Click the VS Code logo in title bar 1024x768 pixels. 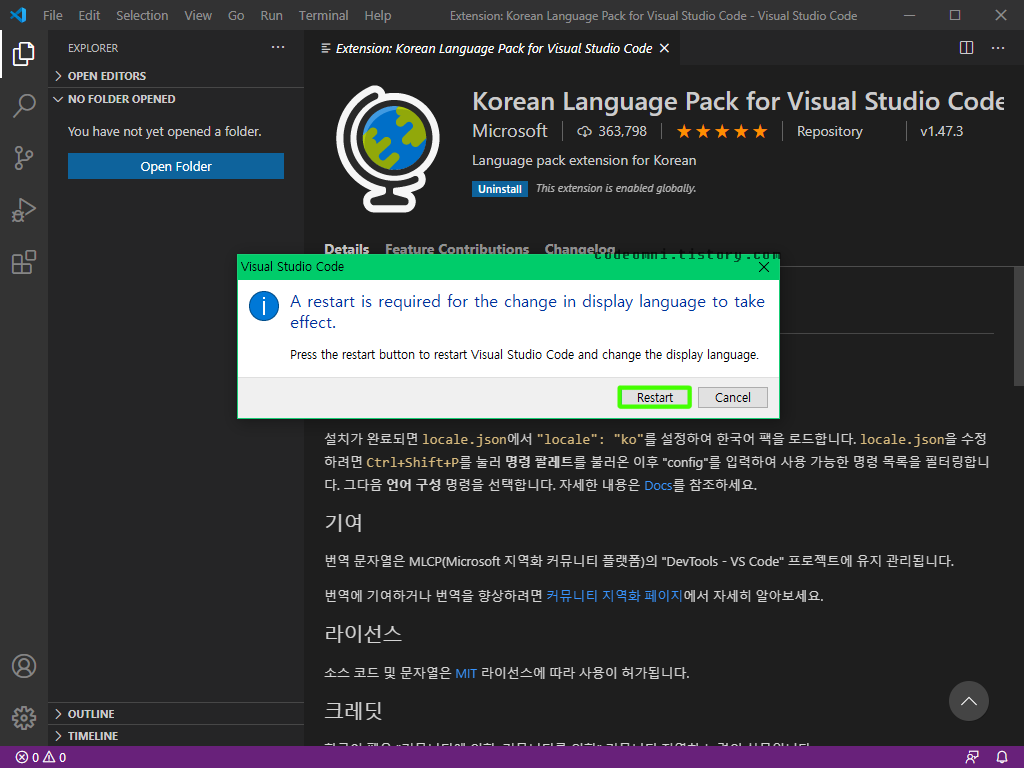18,15
